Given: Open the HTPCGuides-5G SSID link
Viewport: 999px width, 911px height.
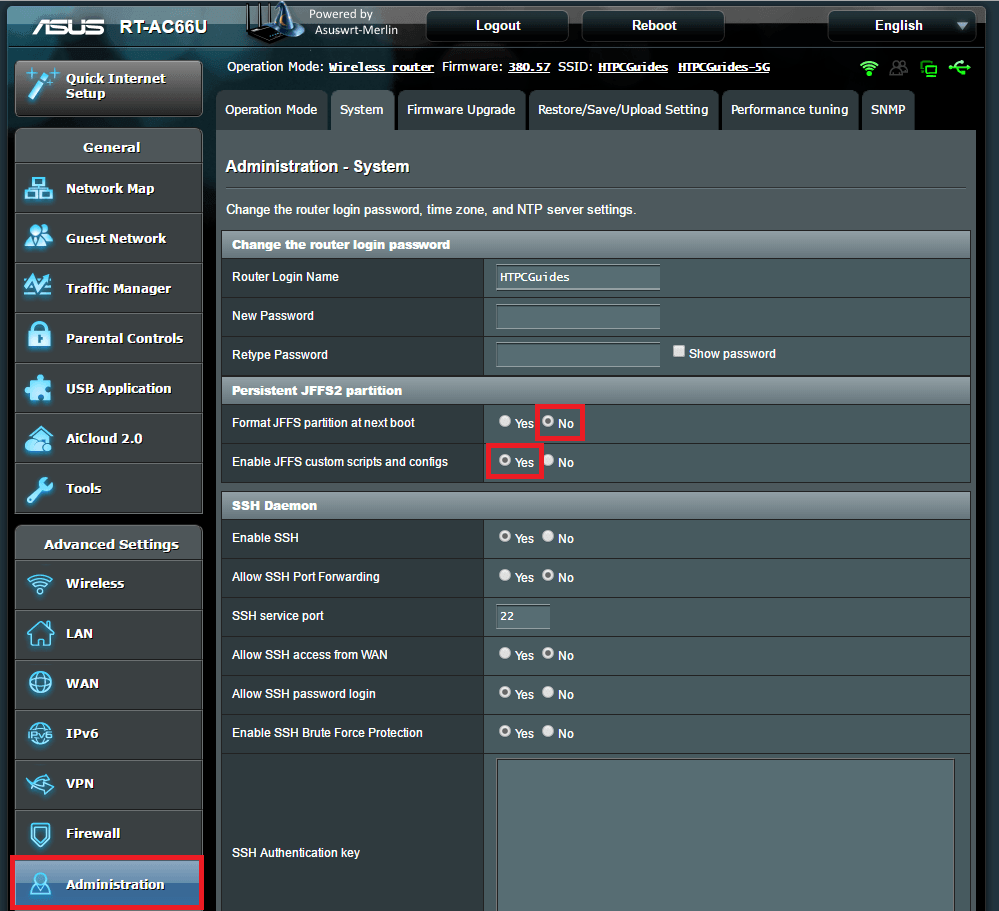Looking at the screenshot, I should pyautogui.click(x=724, y=68).
